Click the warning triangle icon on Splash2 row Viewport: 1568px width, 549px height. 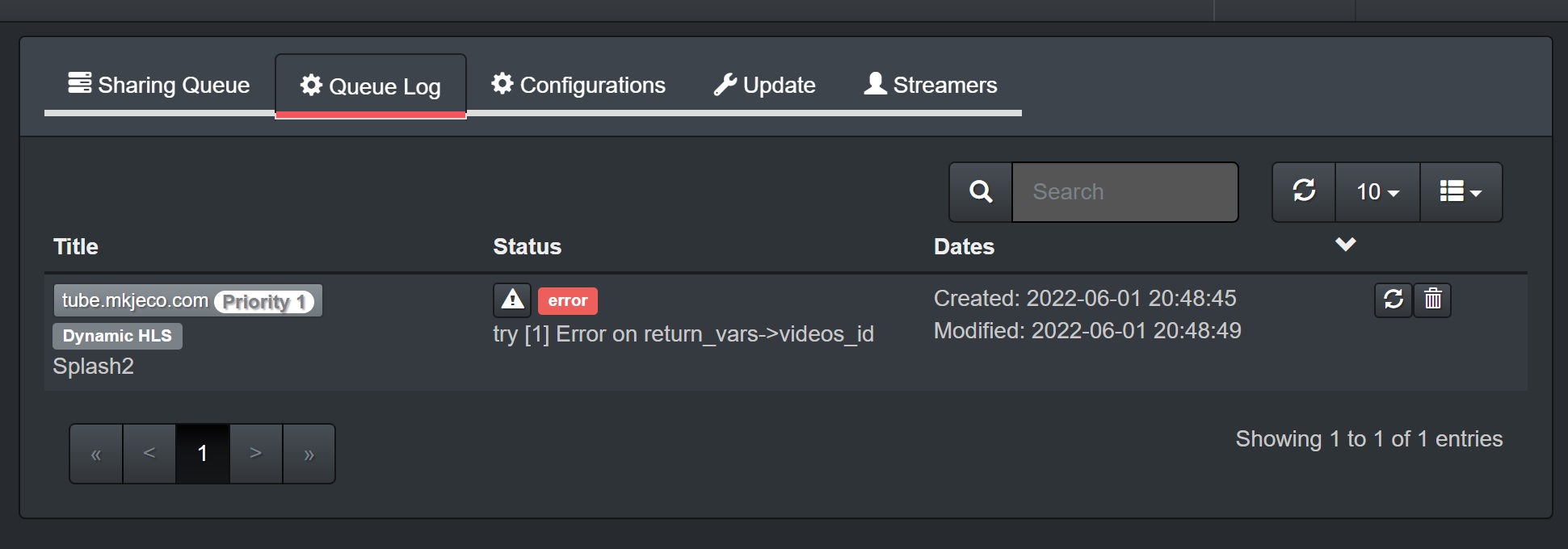pyautogui.click(x=511, y=300)
